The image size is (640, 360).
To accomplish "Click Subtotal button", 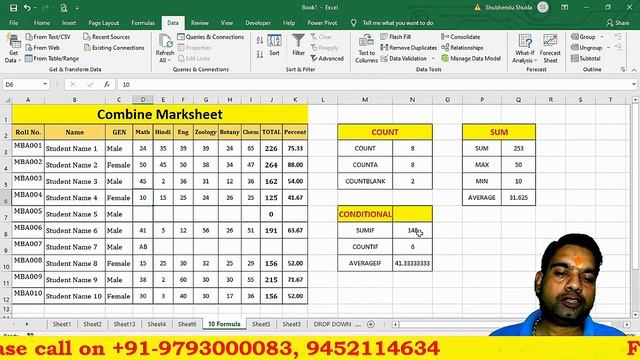I will point(586,58).
